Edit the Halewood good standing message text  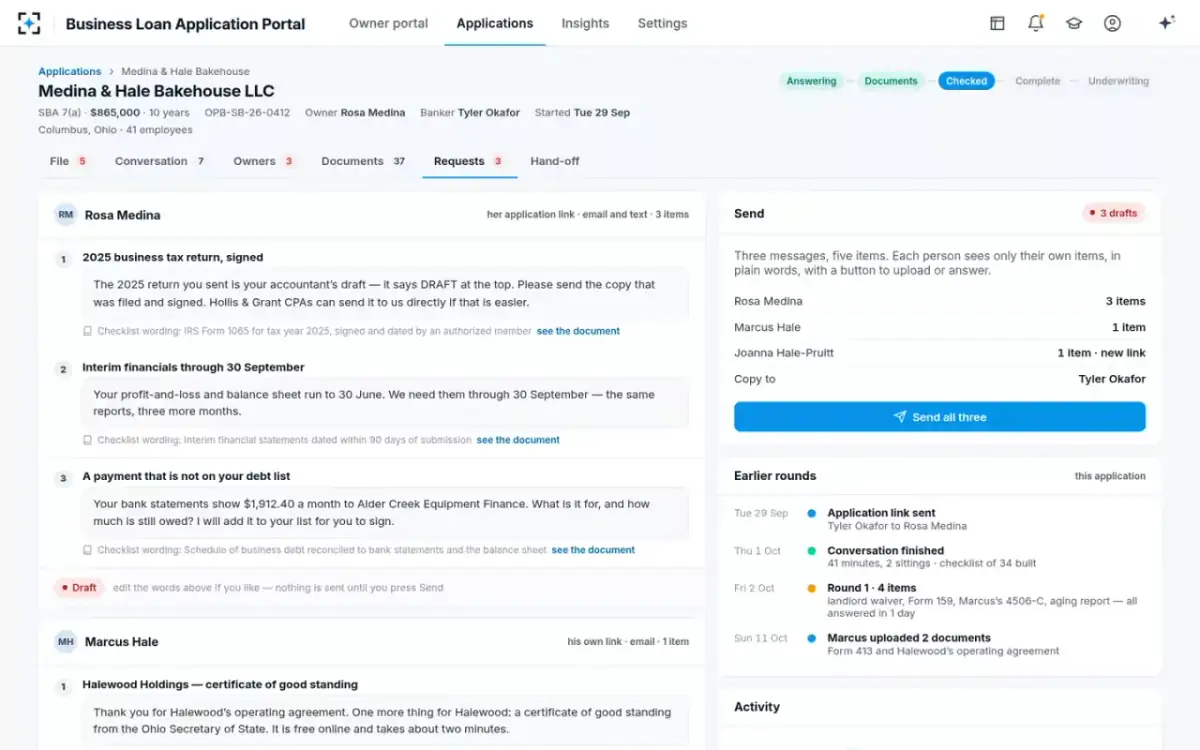(x=385, y=720)
